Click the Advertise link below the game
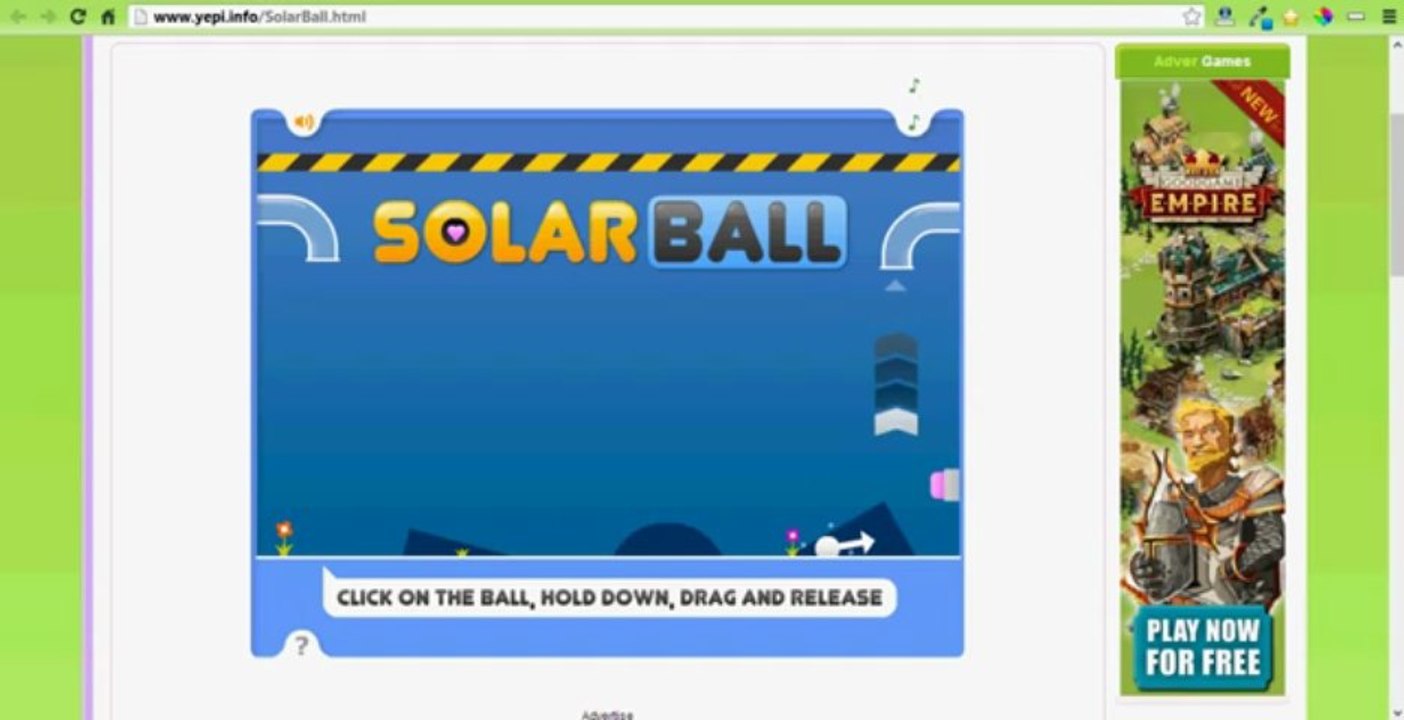The height and width of the screenshot is (720, 1404). pyautogui.click(x=607, y=714)
